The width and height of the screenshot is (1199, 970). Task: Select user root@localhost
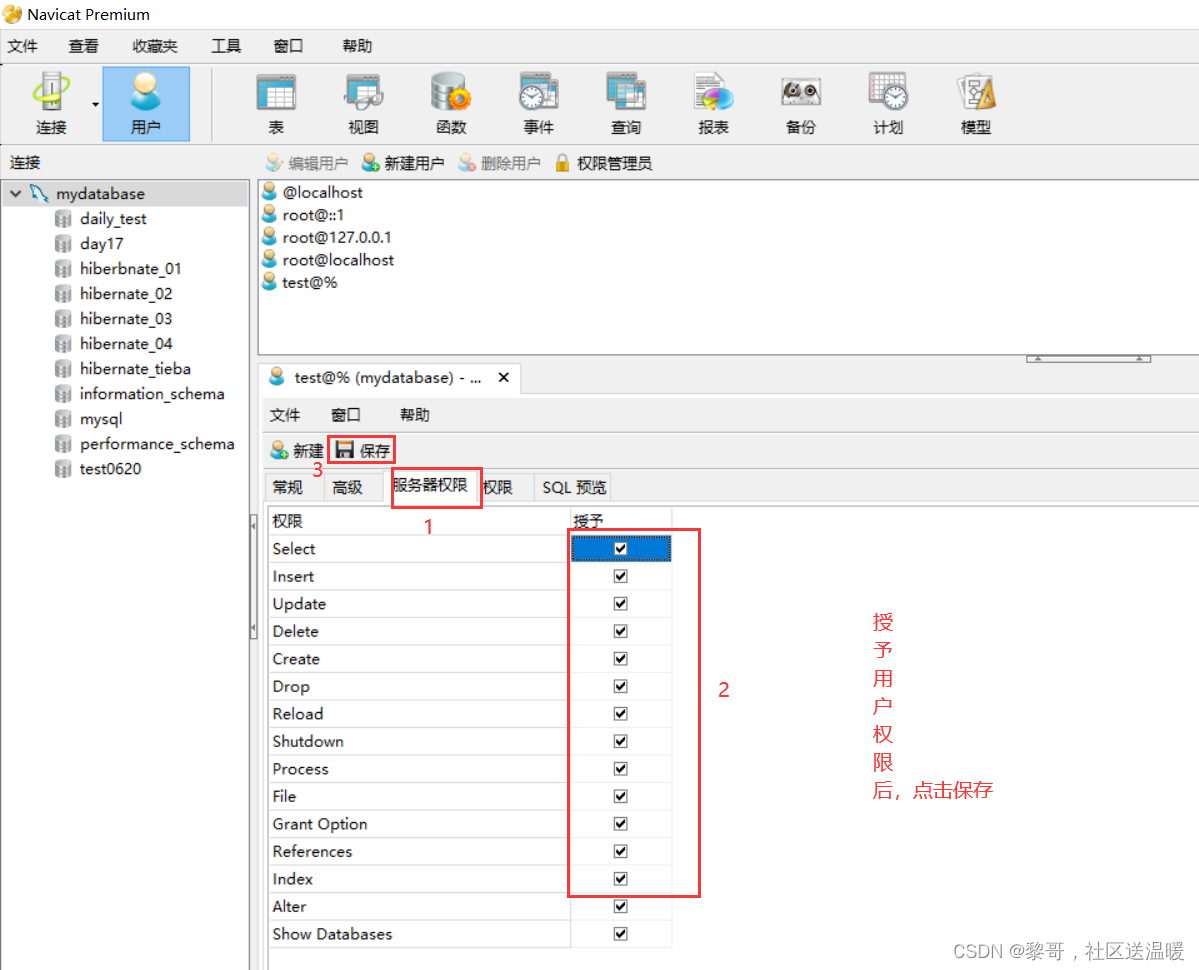pyautogui.click(x=338, y=260)
